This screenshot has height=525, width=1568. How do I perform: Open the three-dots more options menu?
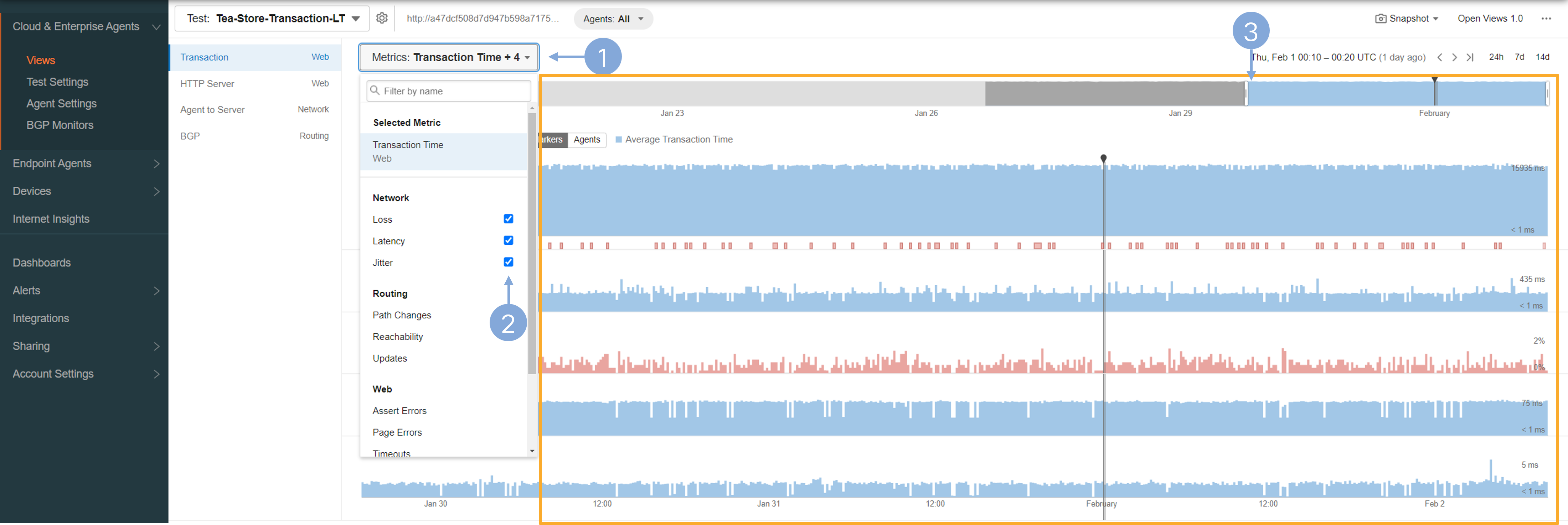(1546, 19)
